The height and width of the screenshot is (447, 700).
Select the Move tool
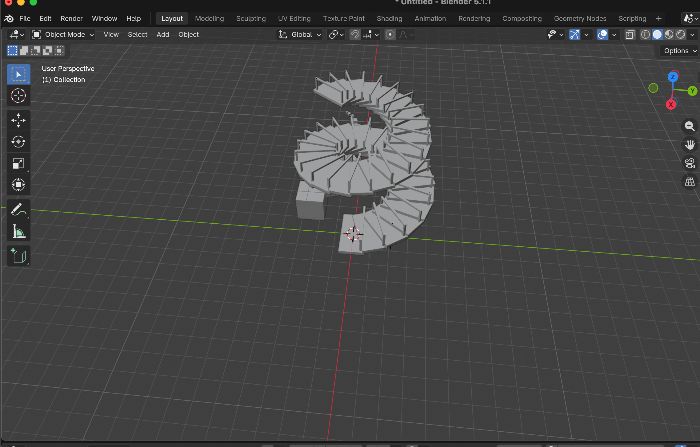(x=18, y=120)
